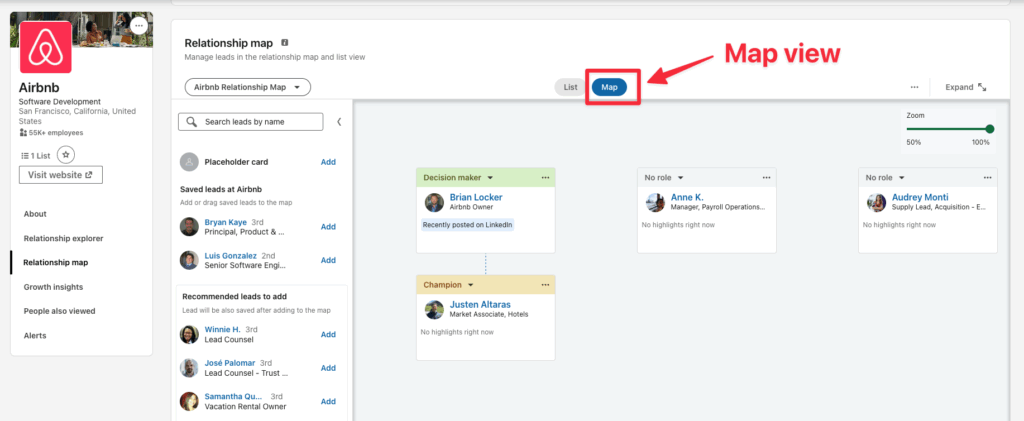Open Alerts in sidebar

35,335
